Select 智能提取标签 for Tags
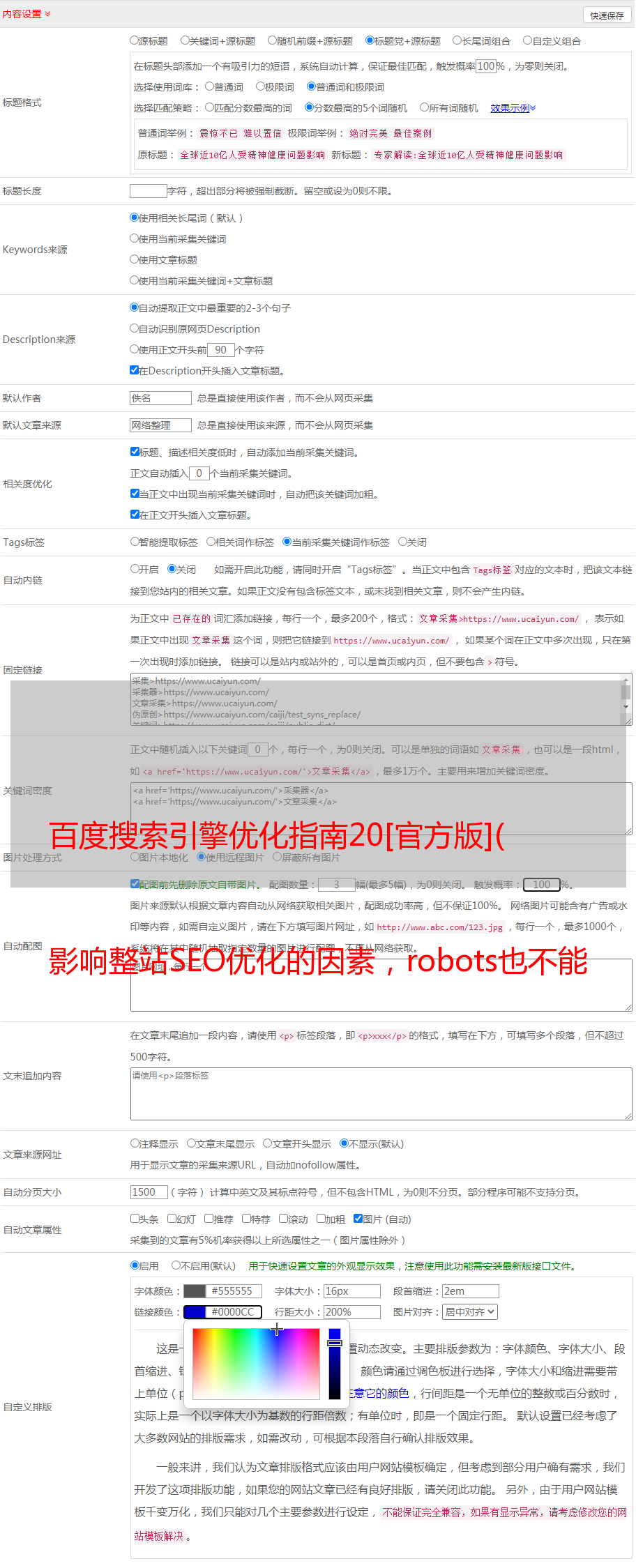The height and width of the screenshot is (1568, 636). click(x=135, y=542)
